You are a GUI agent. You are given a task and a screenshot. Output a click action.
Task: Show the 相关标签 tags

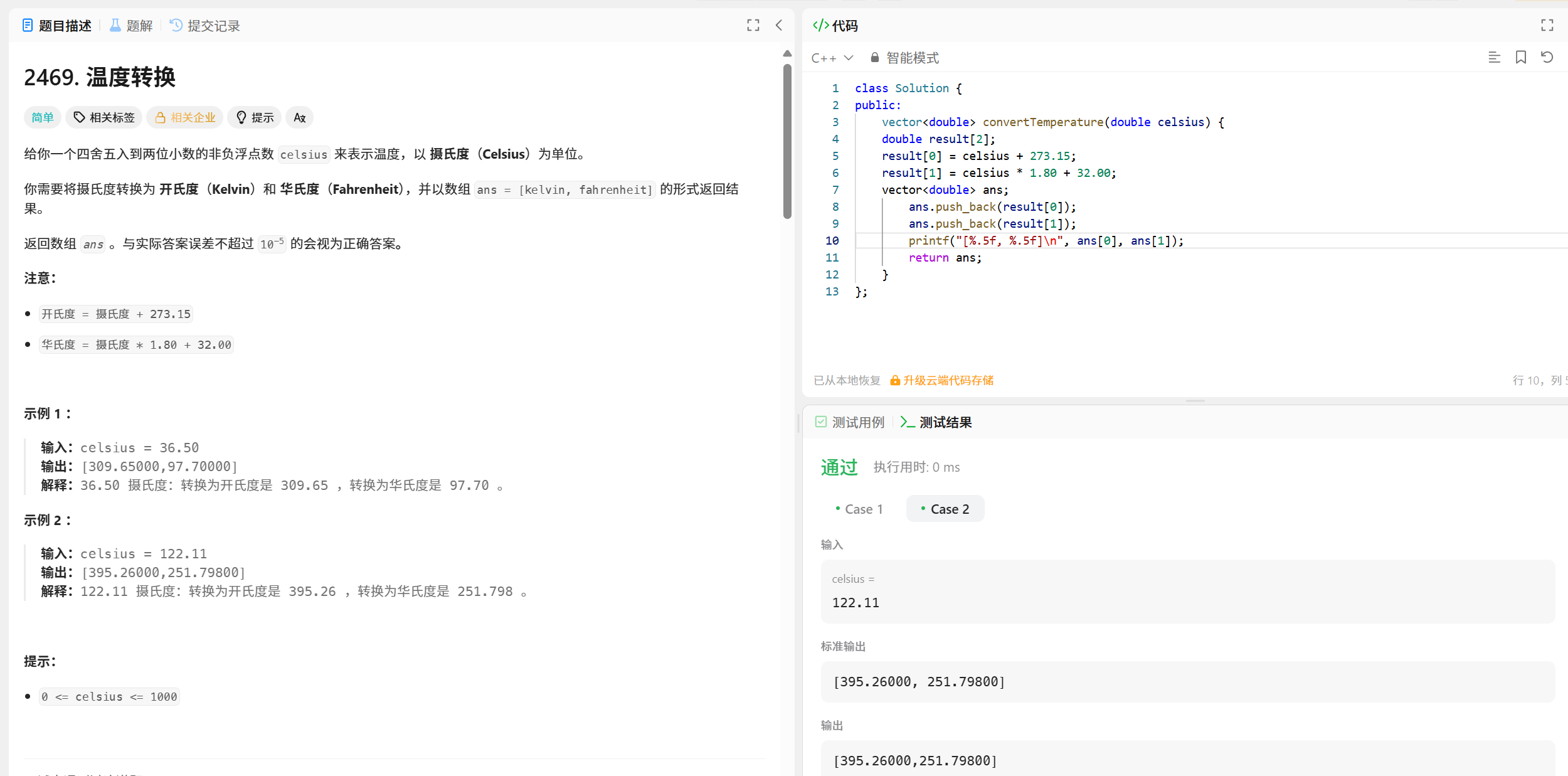coord(104,117)
